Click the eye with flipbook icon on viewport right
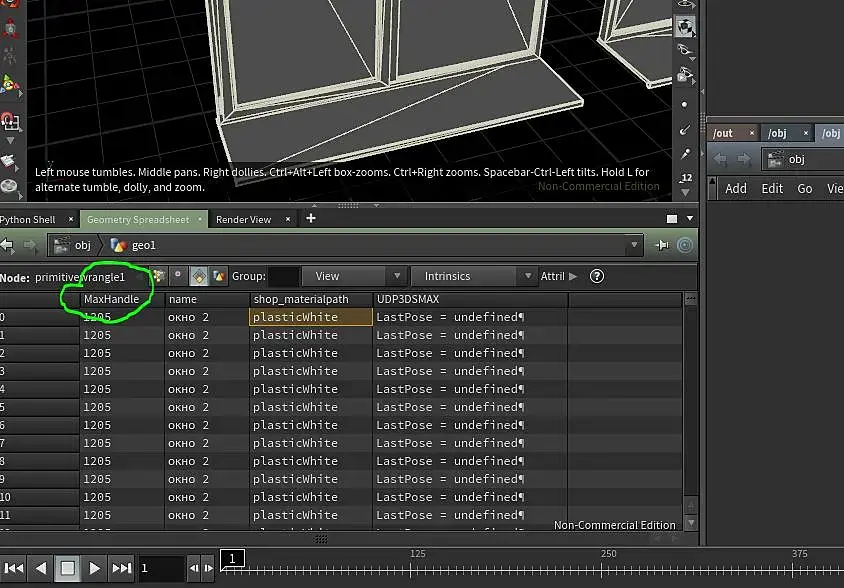Viewport: 844px width, 588px height. coord(685,75)
